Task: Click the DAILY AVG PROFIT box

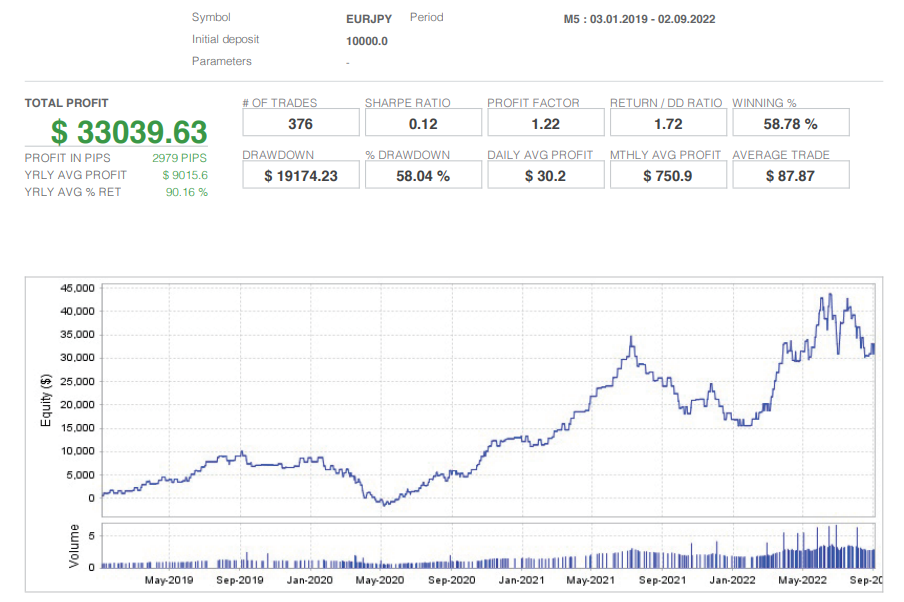Action: tap(545, 174)
